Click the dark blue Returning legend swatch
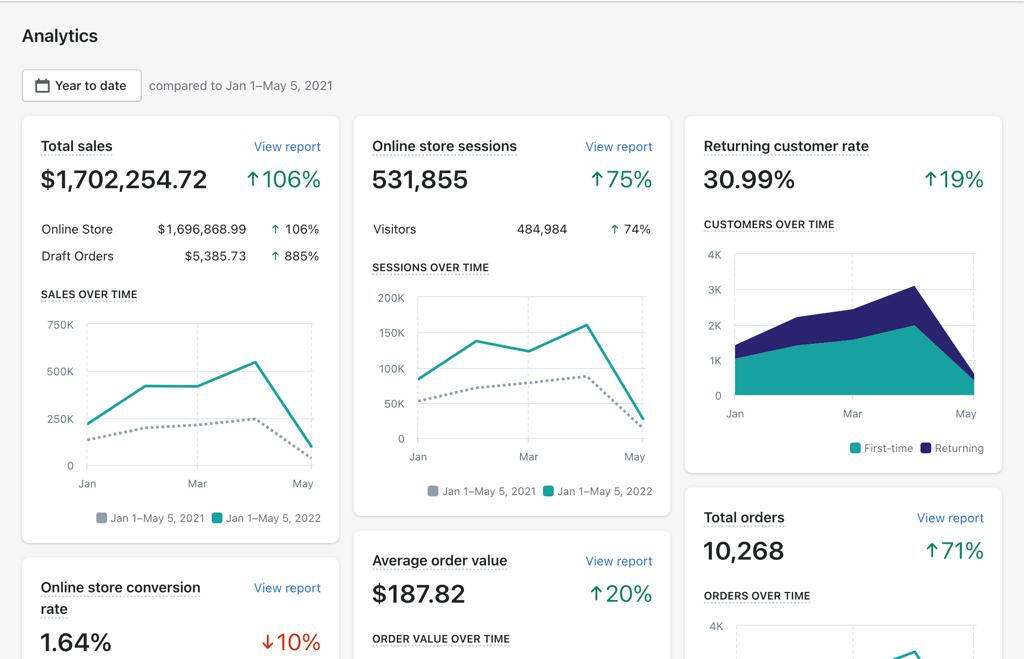This screenshot has width=1024, height=659. [x=925, y=448]
